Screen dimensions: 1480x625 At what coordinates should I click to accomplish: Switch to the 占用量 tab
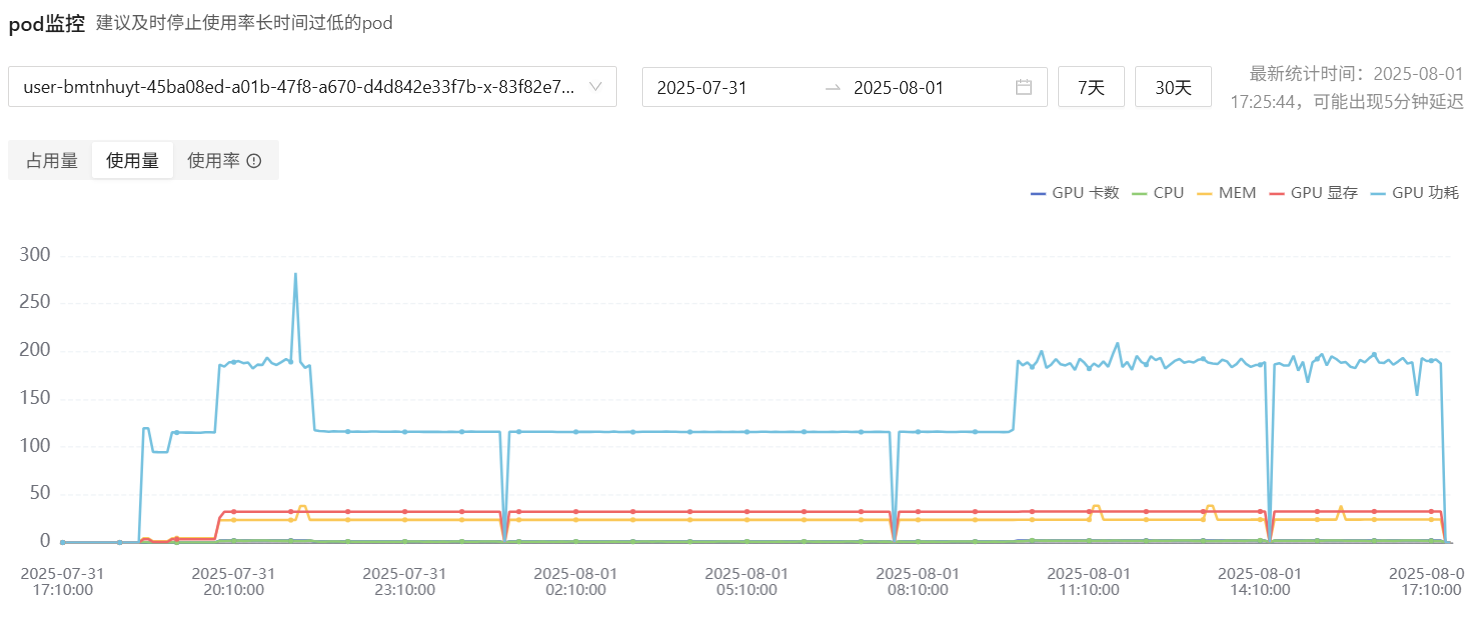click(51, 161)
